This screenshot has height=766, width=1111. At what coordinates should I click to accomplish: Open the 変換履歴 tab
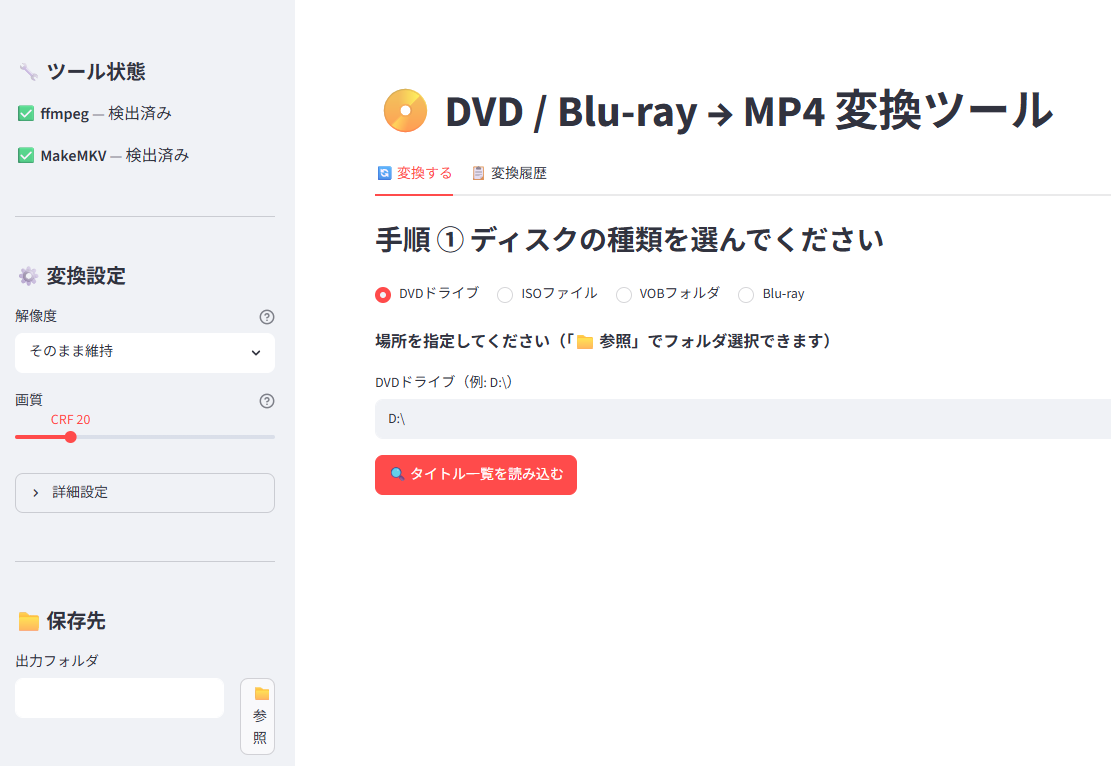click(x=509, y=173)
